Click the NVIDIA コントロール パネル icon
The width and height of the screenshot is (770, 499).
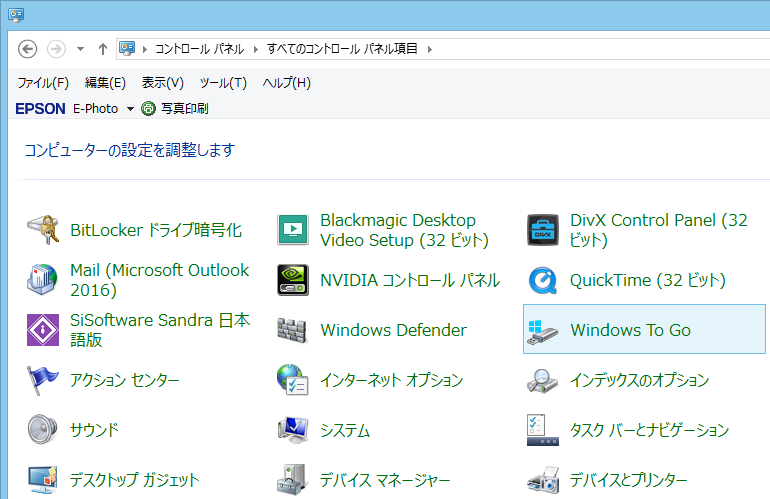click(293, 280)
